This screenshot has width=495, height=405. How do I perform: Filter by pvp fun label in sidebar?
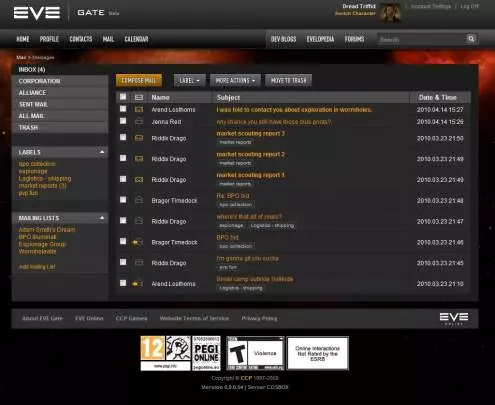[28, 193]
